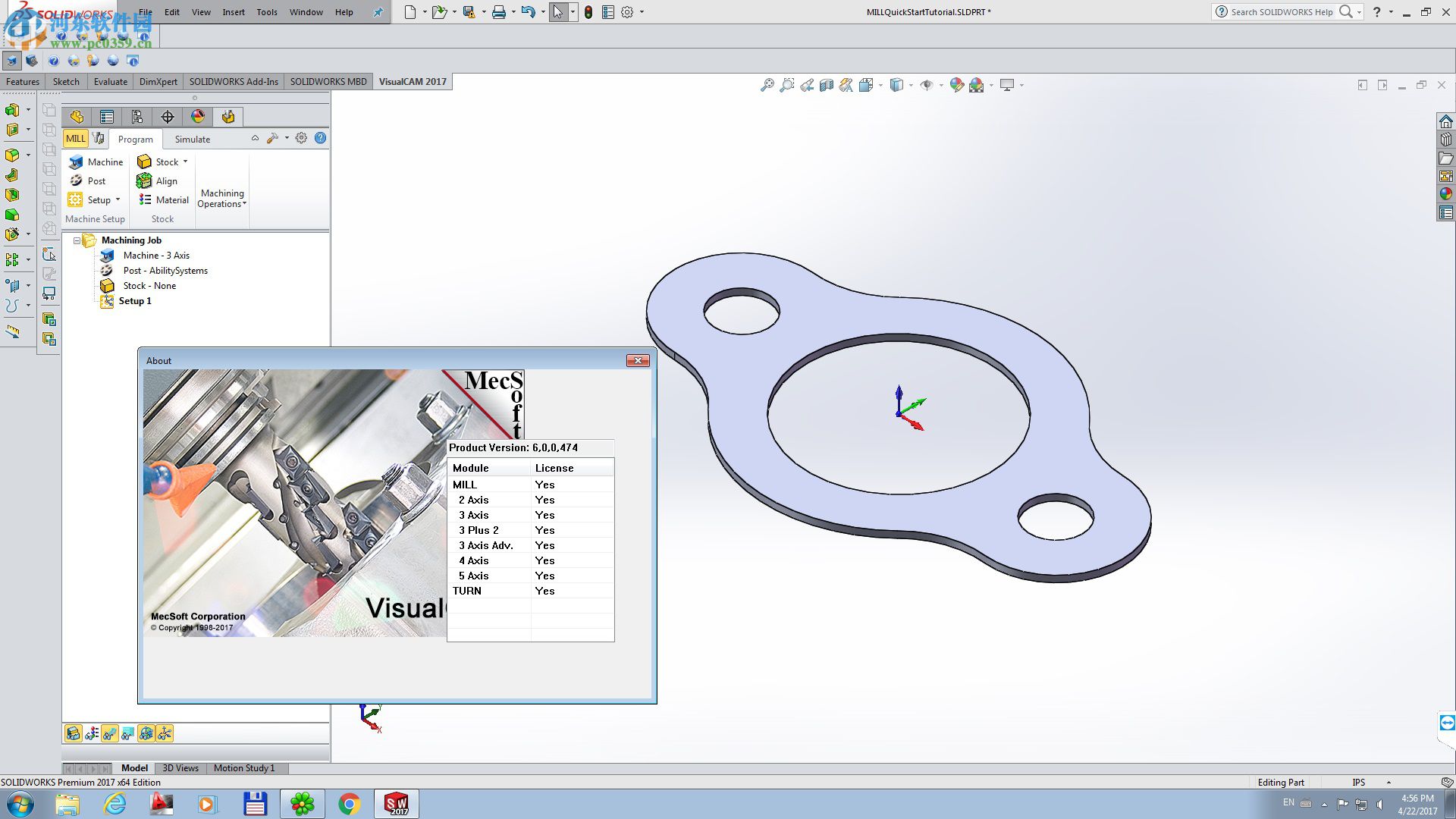
Task: Click the SolidWorks taskbar icon
Action: click(396, 803)
